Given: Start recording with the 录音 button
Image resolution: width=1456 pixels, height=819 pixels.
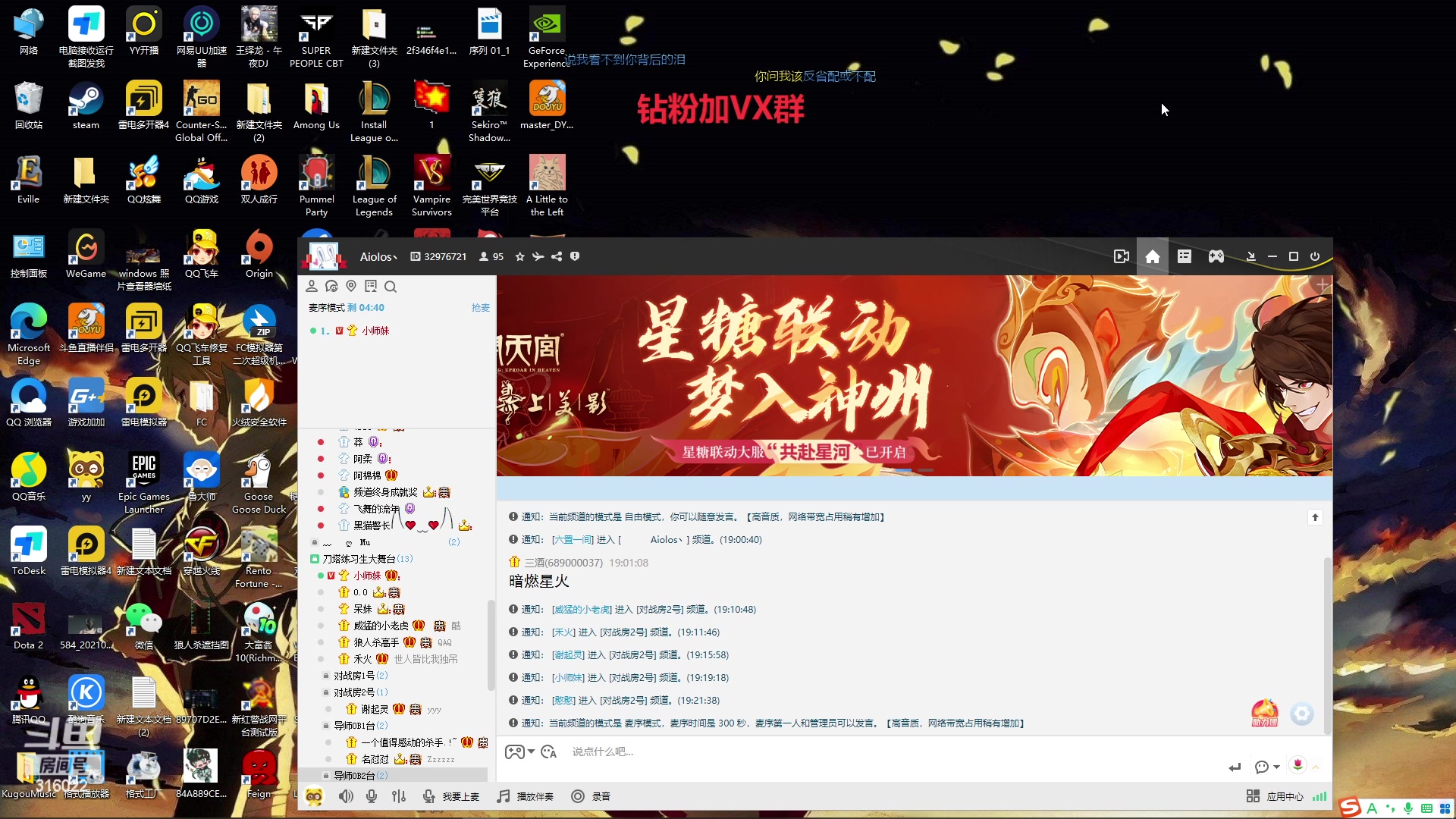Looking at the screenshot, I should 591,796.
